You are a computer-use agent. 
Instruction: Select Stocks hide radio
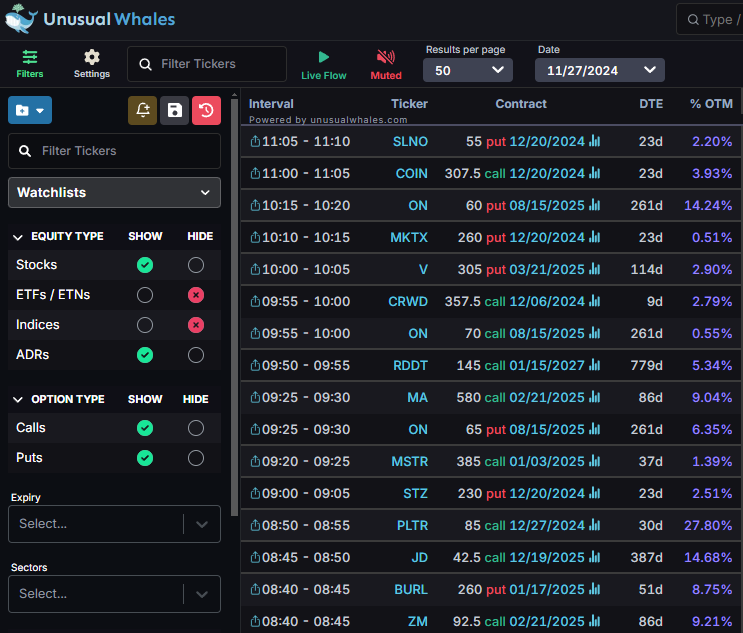click(196, 265)
